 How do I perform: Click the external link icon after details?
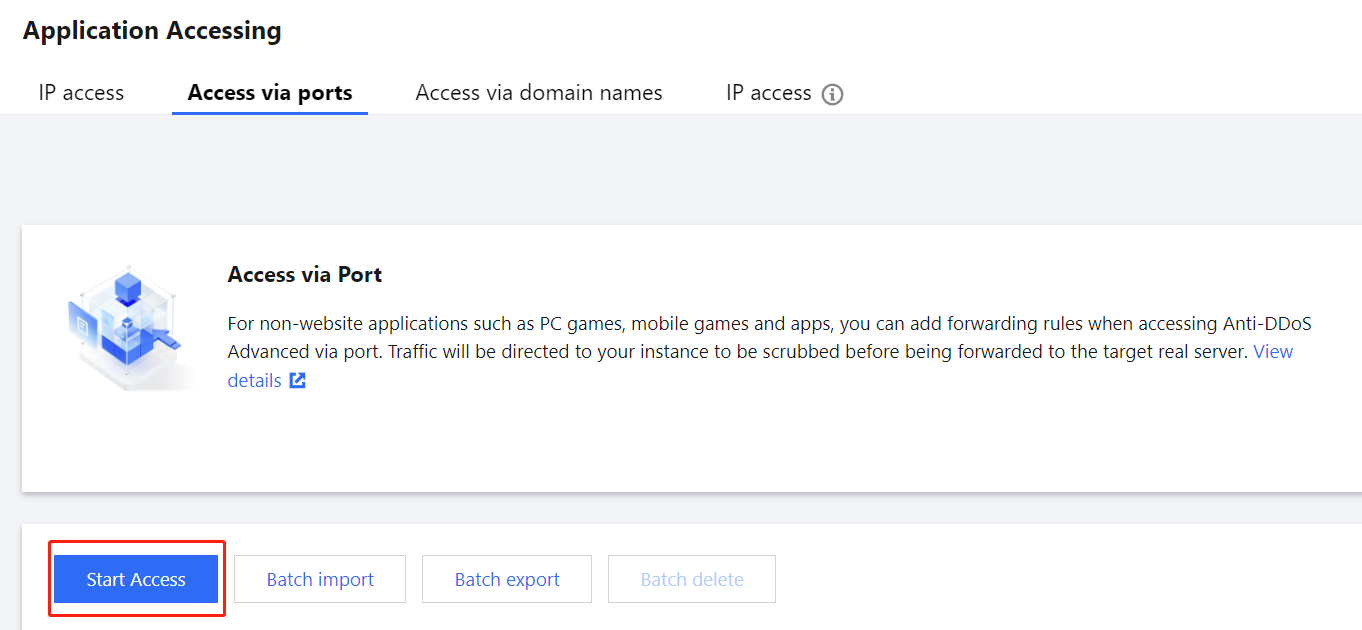click(297, 380)
